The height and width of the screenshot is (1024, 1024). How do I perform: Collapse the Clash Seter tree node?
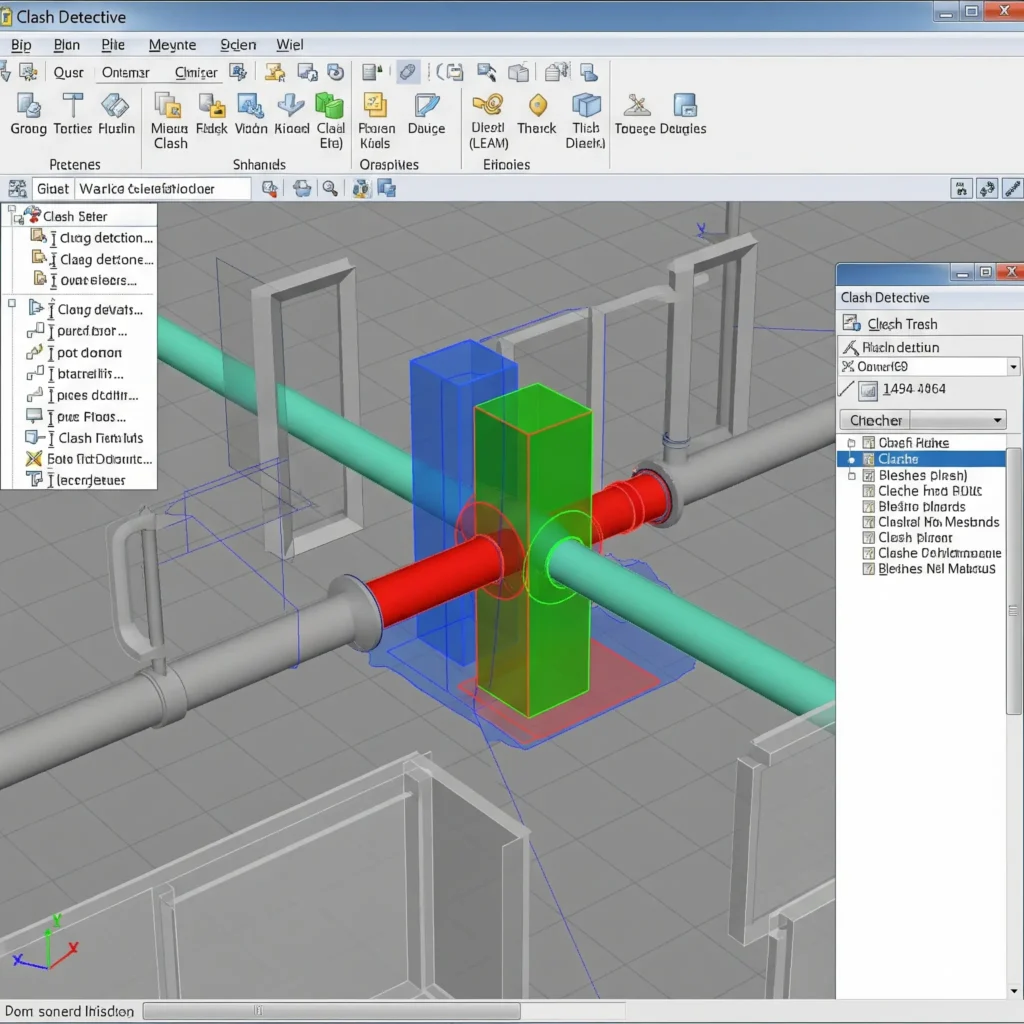14,214
